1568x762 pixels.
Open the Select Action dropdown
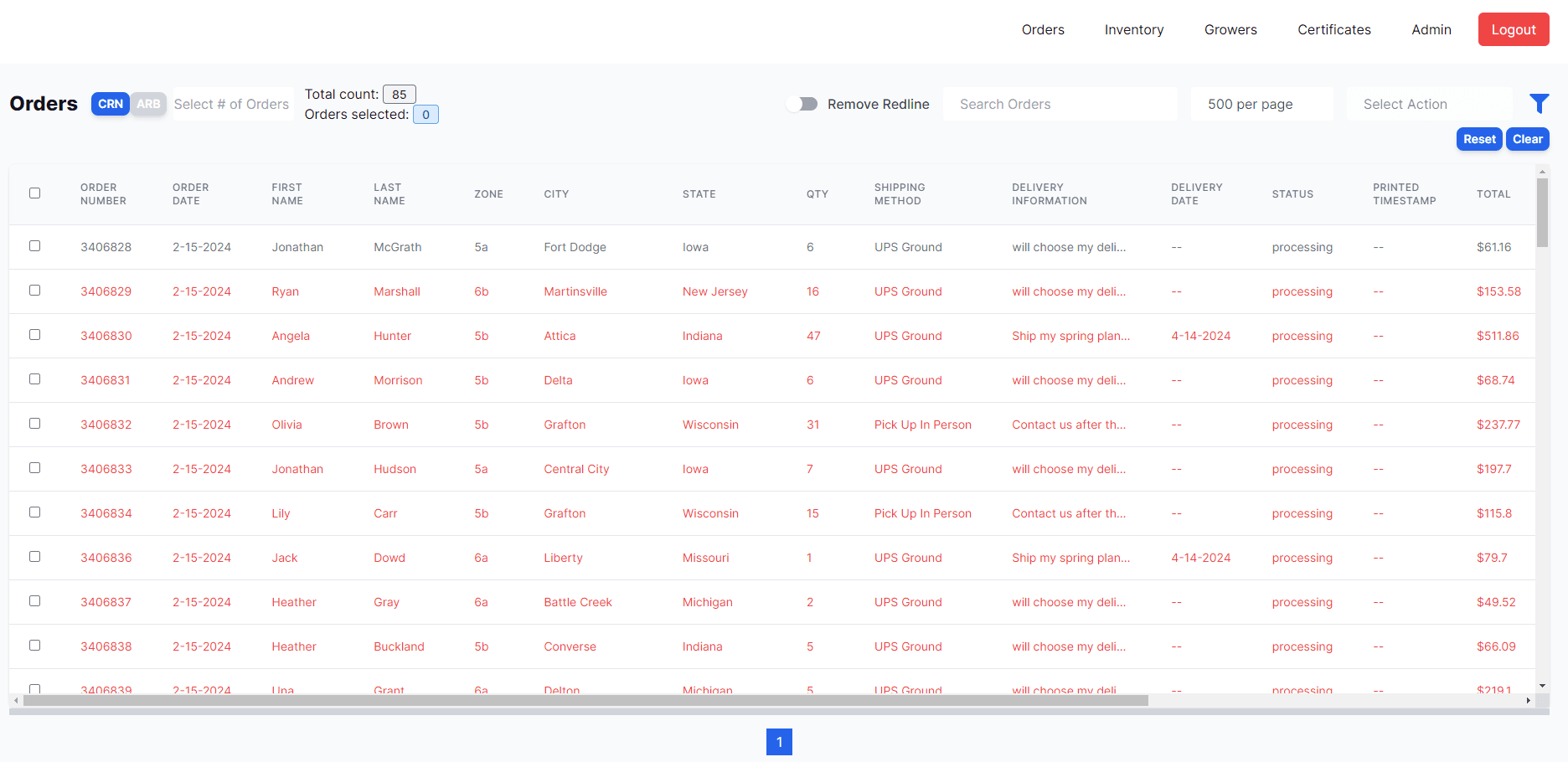pyautogui.click(x=1429, y=104)
